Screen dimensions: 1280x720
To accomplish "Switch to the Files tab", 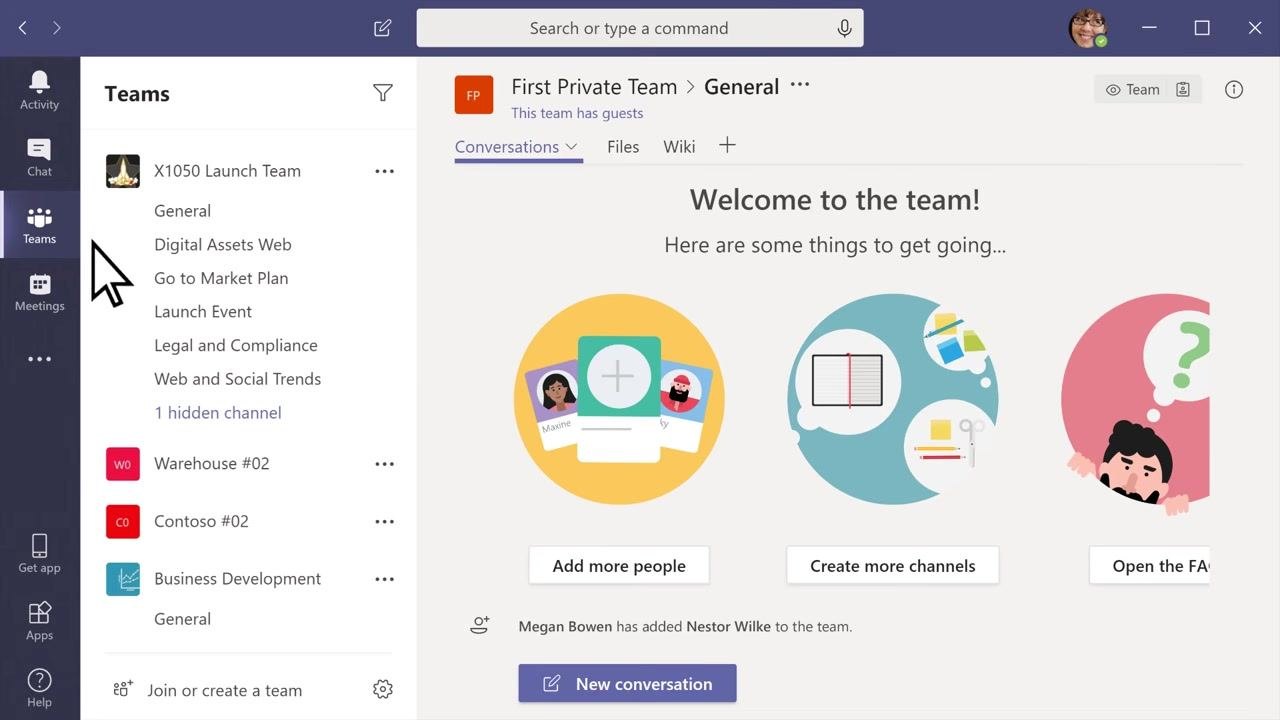I will (623, 147).
